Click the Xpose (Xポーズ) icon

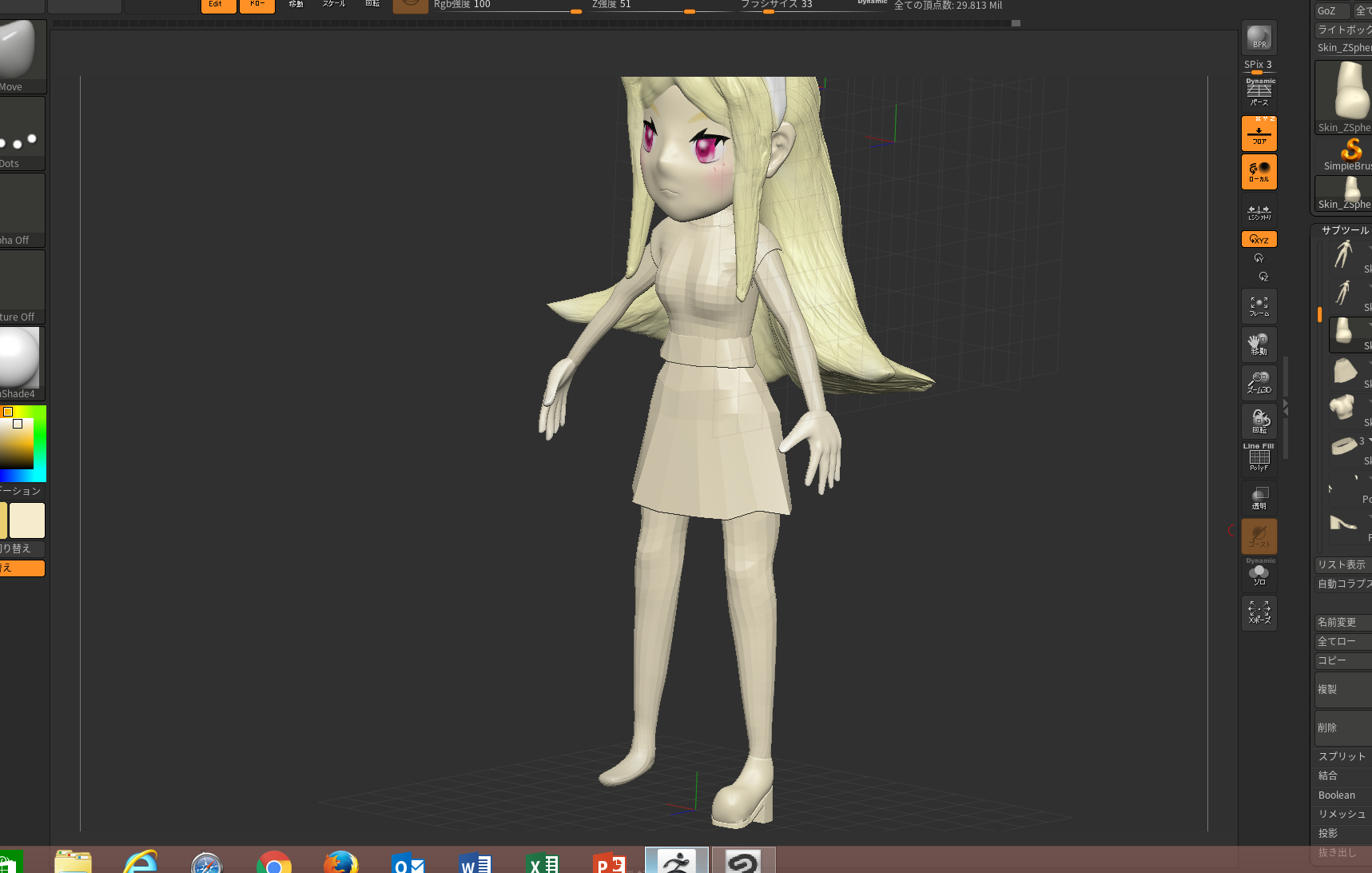pos(1259,613)
